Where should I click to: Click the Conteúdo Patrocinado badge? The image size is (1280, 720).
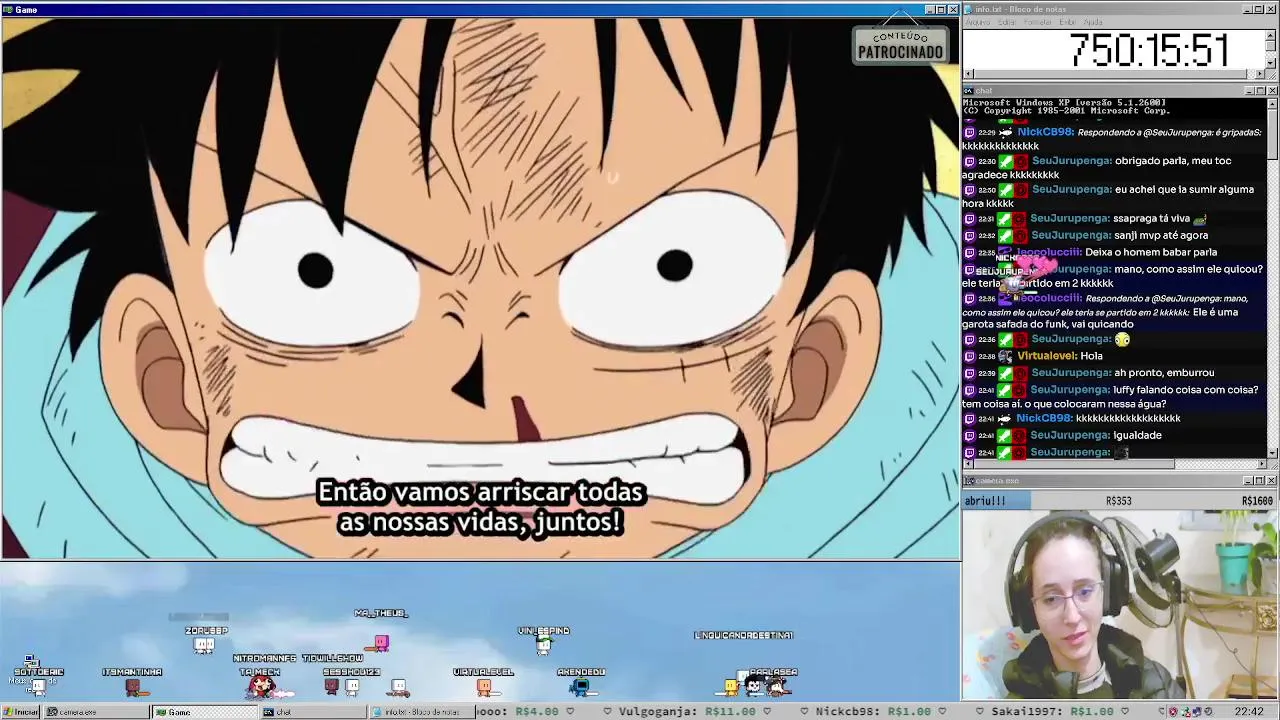click(x=900, y=44)
